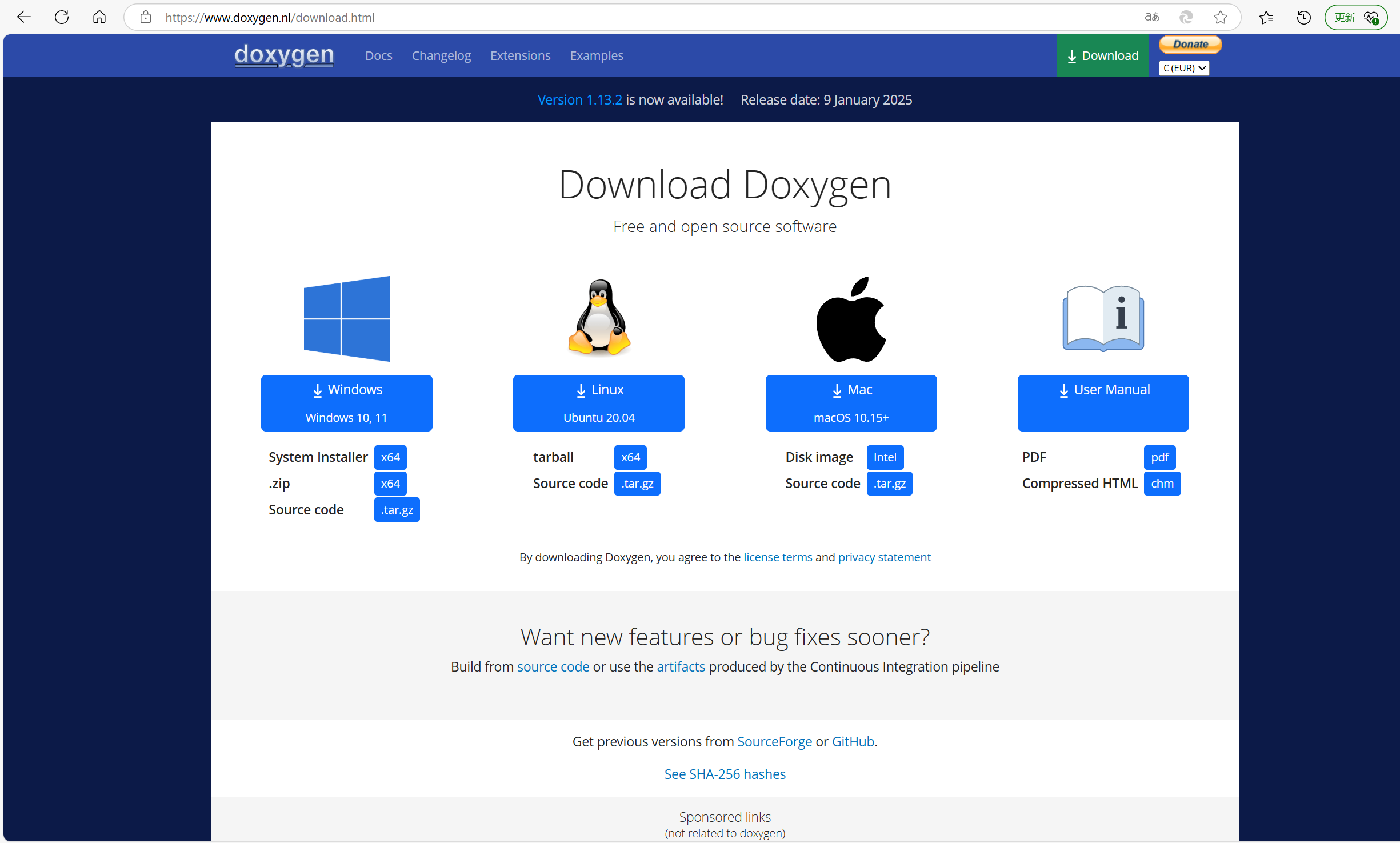The height and width of the screenshot is (843, 1400).
Task: Download Mac Disk image Intel
Action: (x=885, y=457)
